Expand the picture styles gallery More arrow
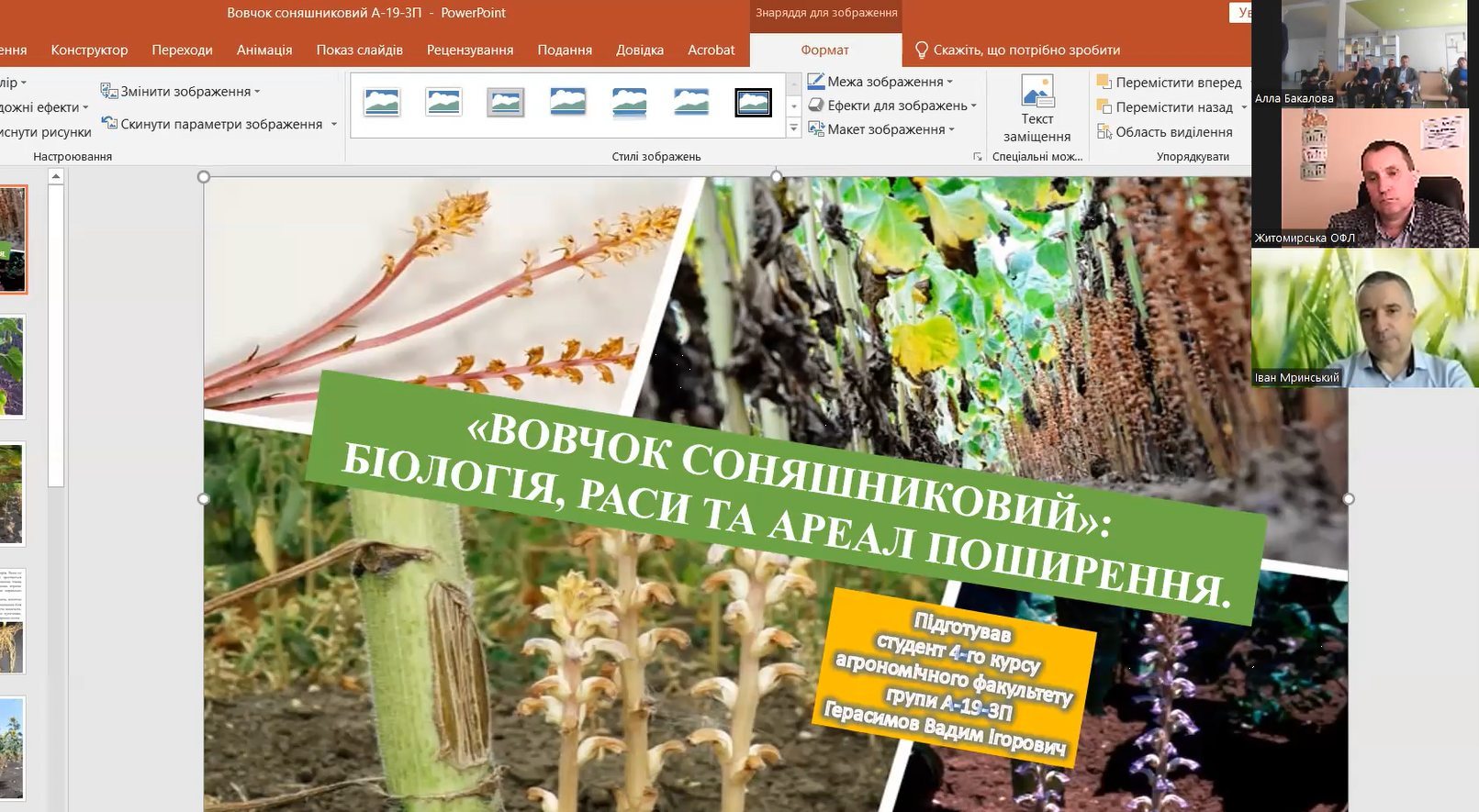Image resolution: width=1479 pixels, height=812 pixels. [x=793, y=128]
